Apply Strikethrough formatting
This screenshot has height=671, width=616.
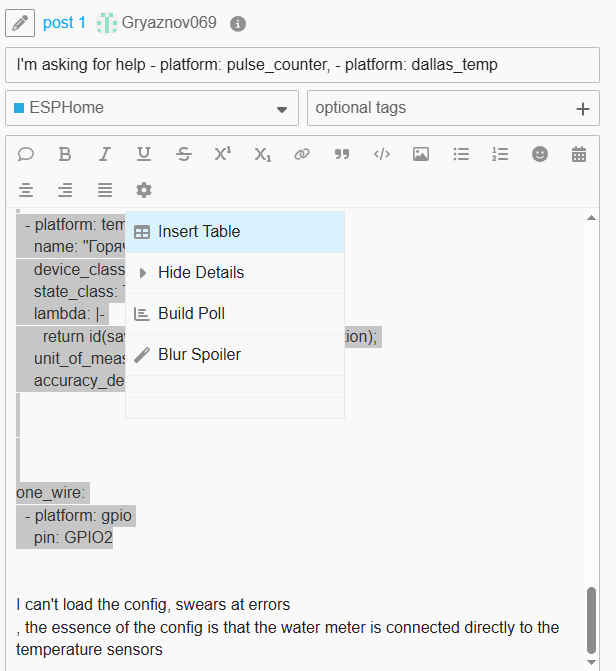click(184, 154)
